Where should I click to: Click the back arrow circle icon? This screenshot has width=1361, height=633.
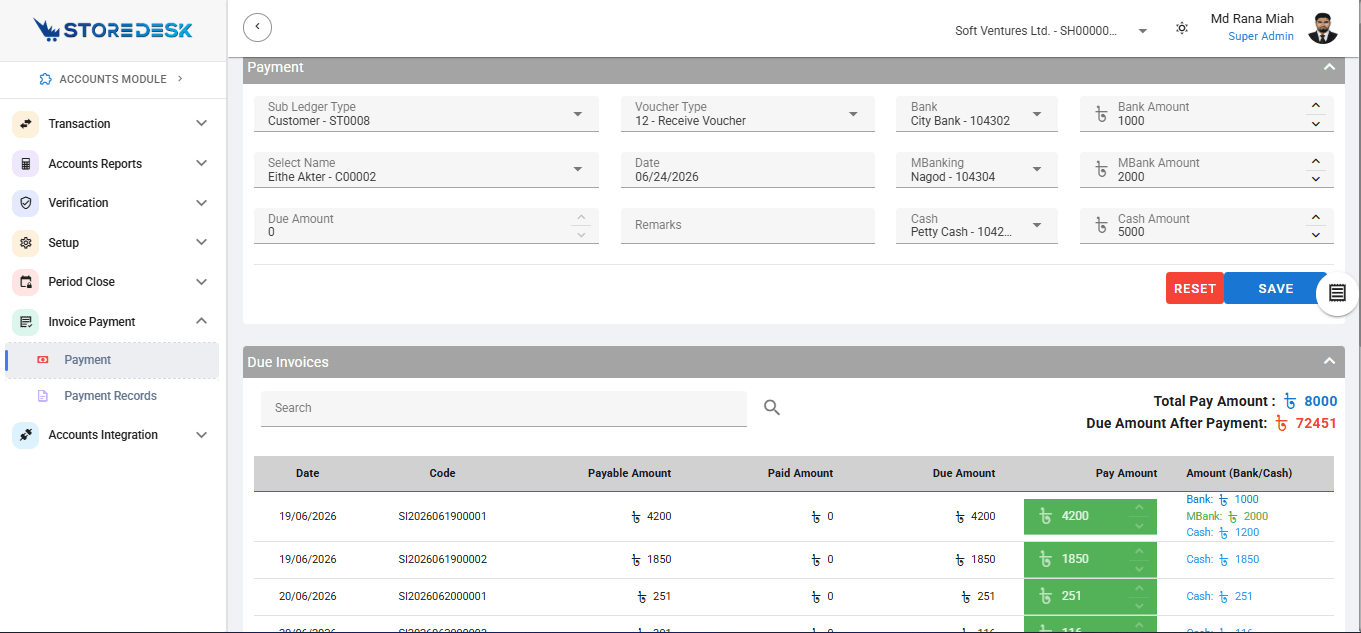pyautogui.click(x=257, y=27)
